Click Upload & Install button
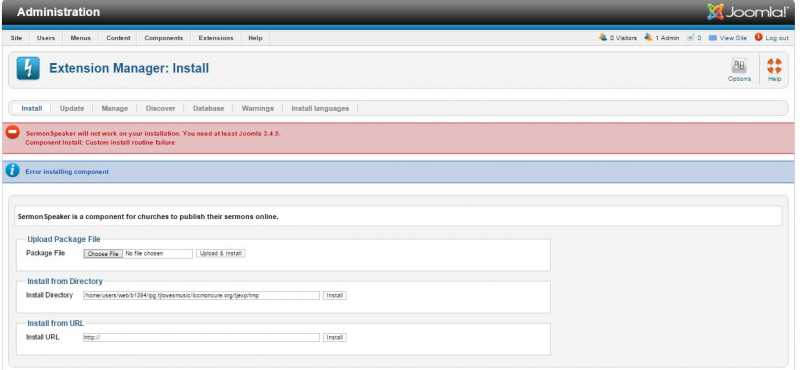Screen dimensions: 800x370 [x=221, y=253]
